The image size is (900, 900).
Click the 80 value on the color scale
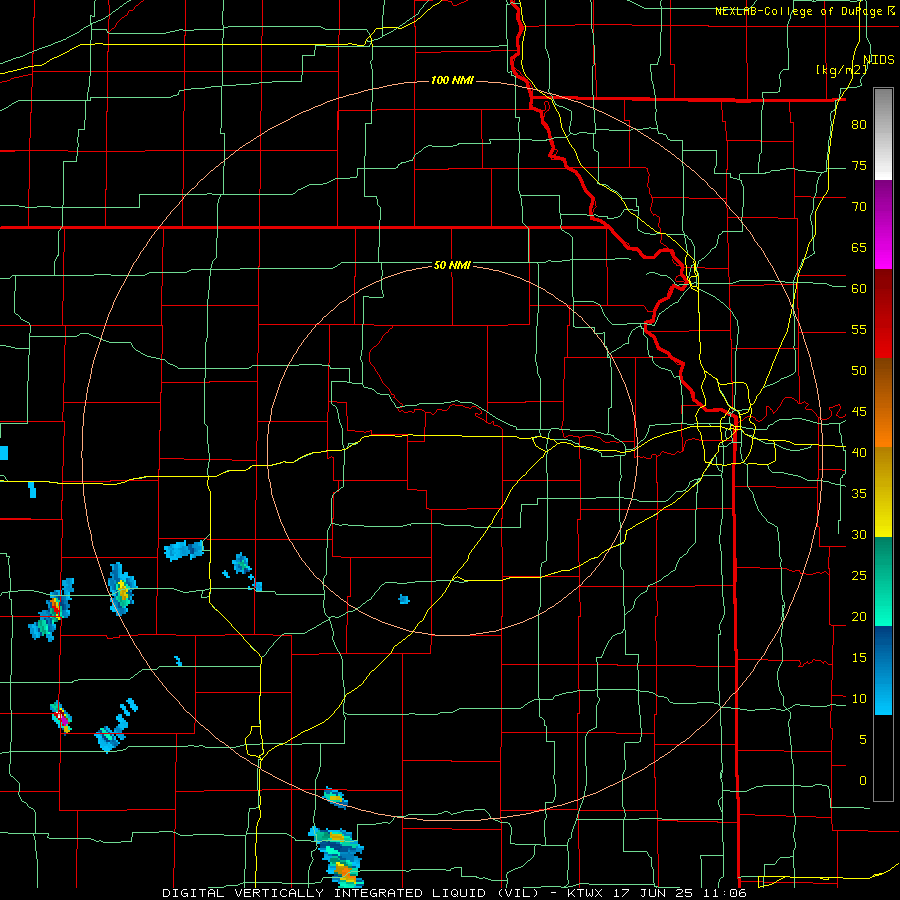(859, 125)
